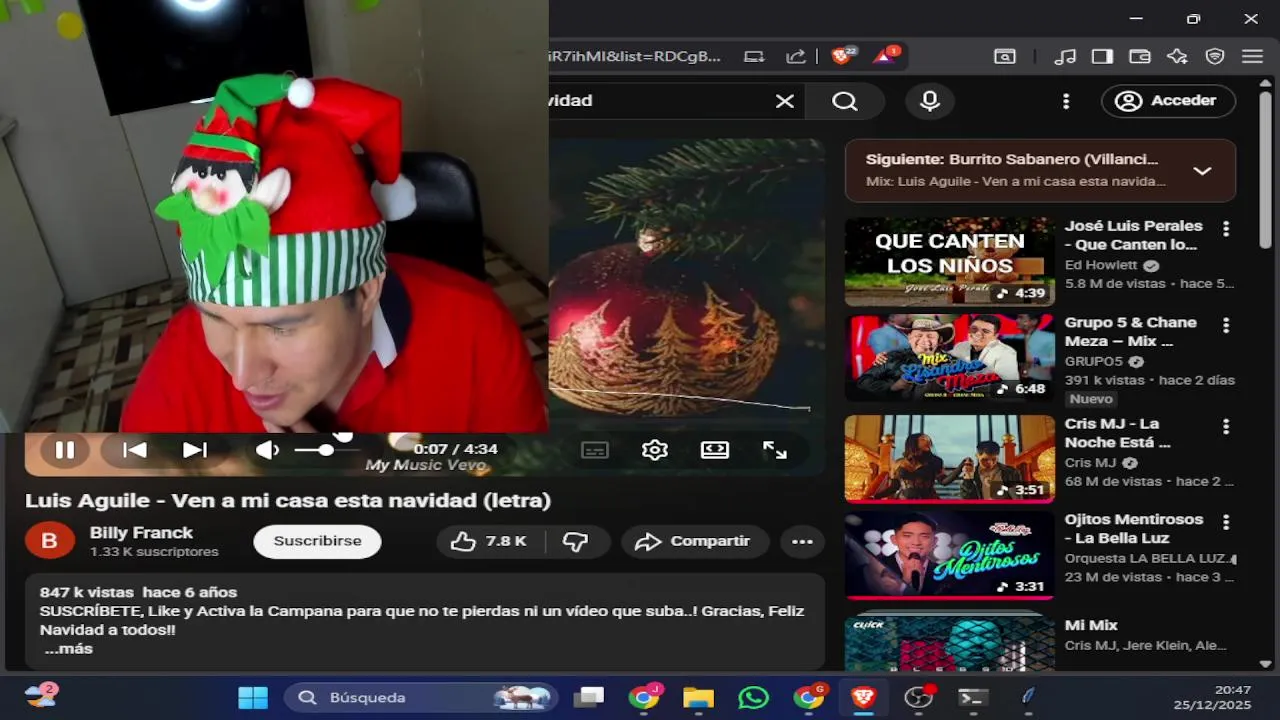Open WhatsApp from the taskbar
Screen dimensions: 1280x720
pos(753,697)
